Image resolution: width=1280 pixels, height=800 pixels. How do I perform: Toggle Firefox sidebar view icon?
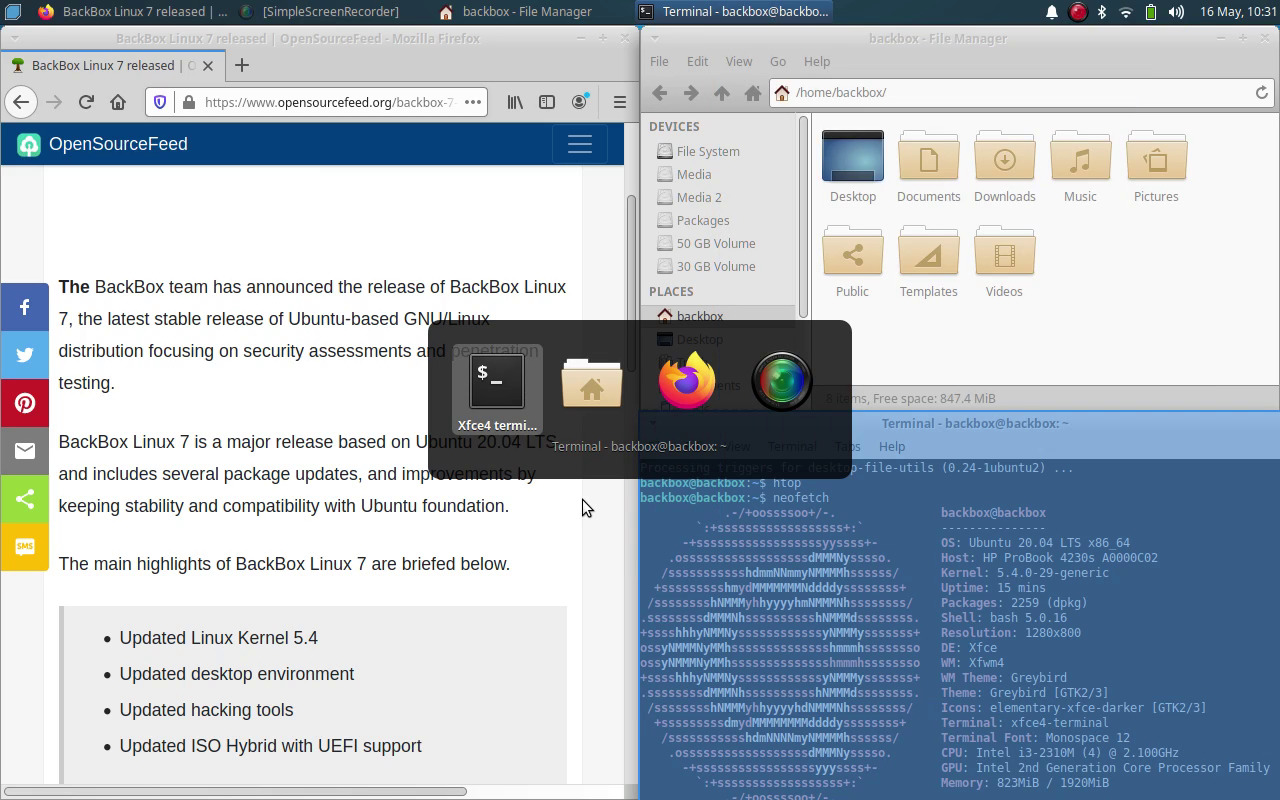[x=547, y=102]
